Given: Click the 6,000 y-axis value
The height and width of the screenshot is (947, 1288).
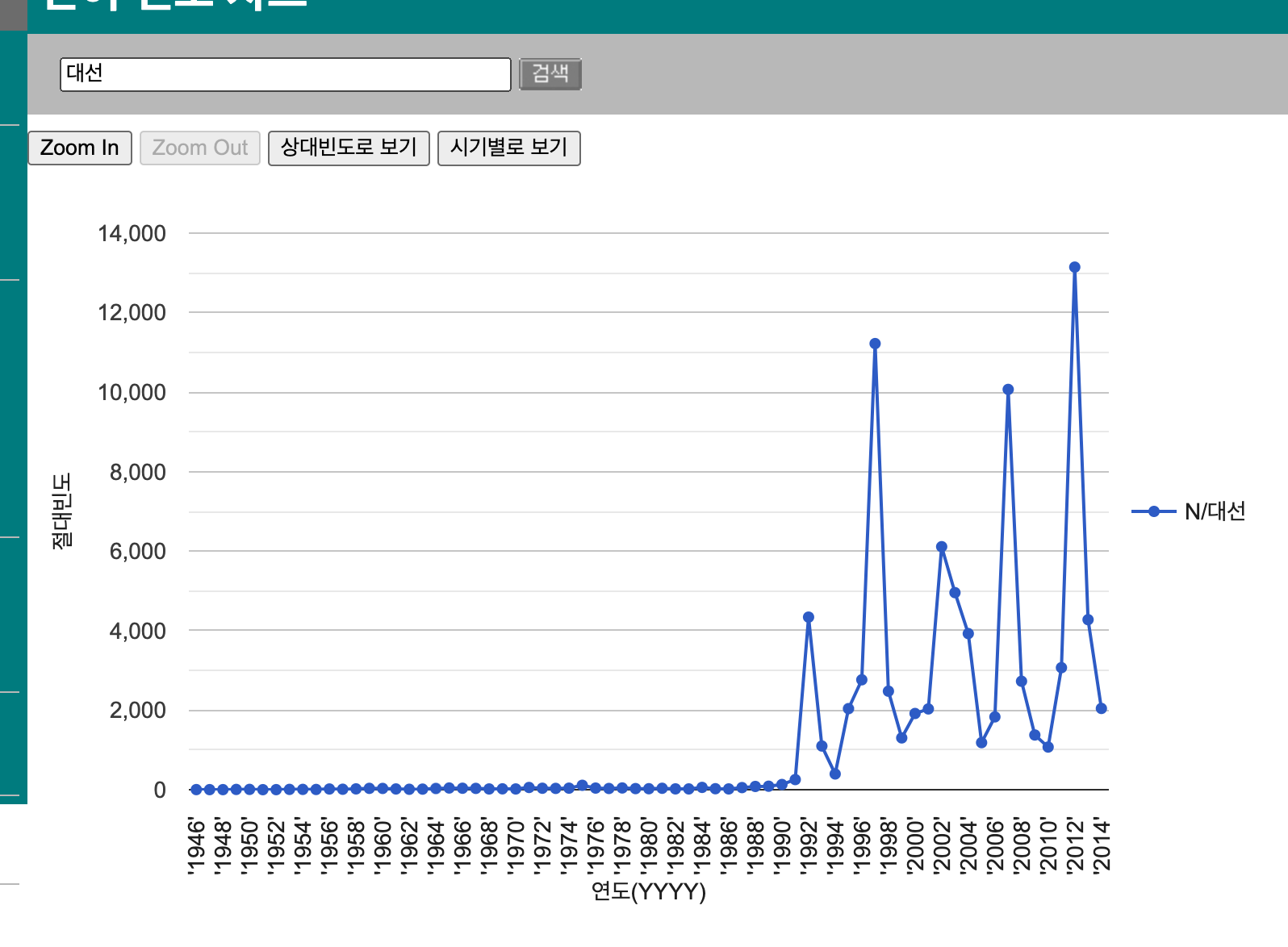Looking at the screenshot, I should point(137,552).
